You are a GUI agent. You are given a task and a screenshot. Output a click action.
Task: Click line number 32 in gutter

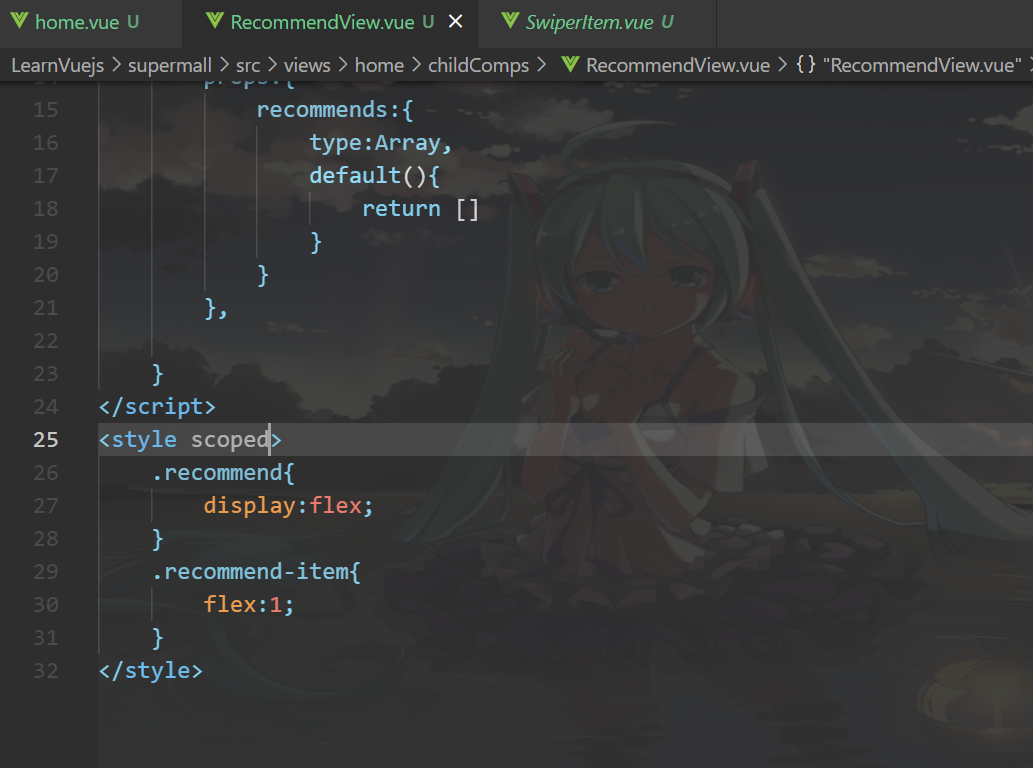tap(45, 671)
